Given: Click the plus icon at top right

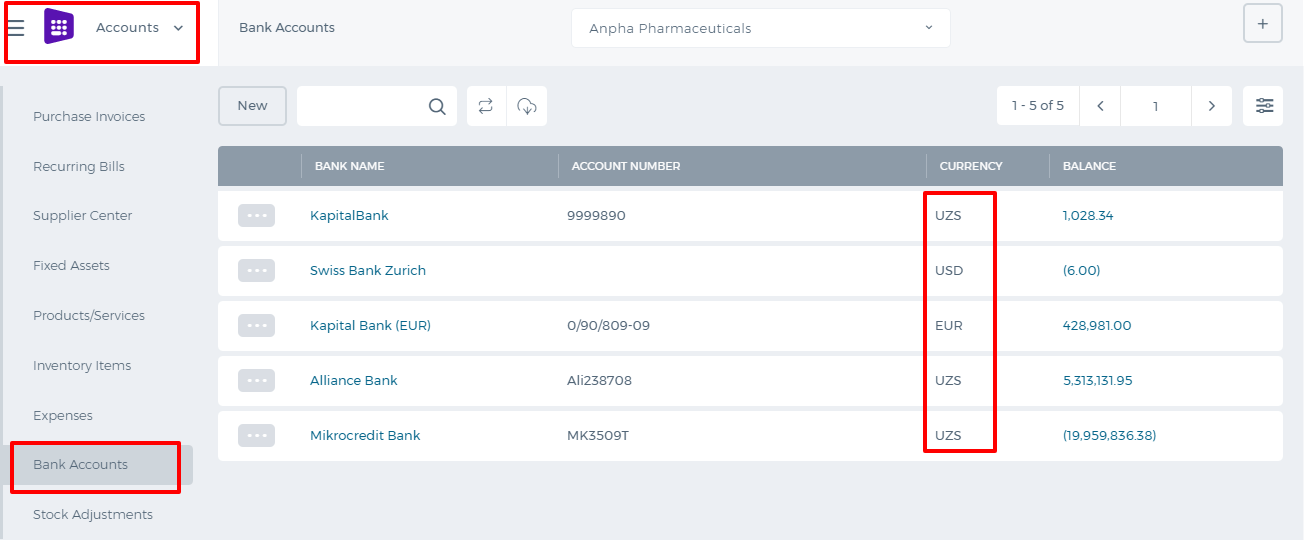Looking at the screenshot, I should point(1263,24).
